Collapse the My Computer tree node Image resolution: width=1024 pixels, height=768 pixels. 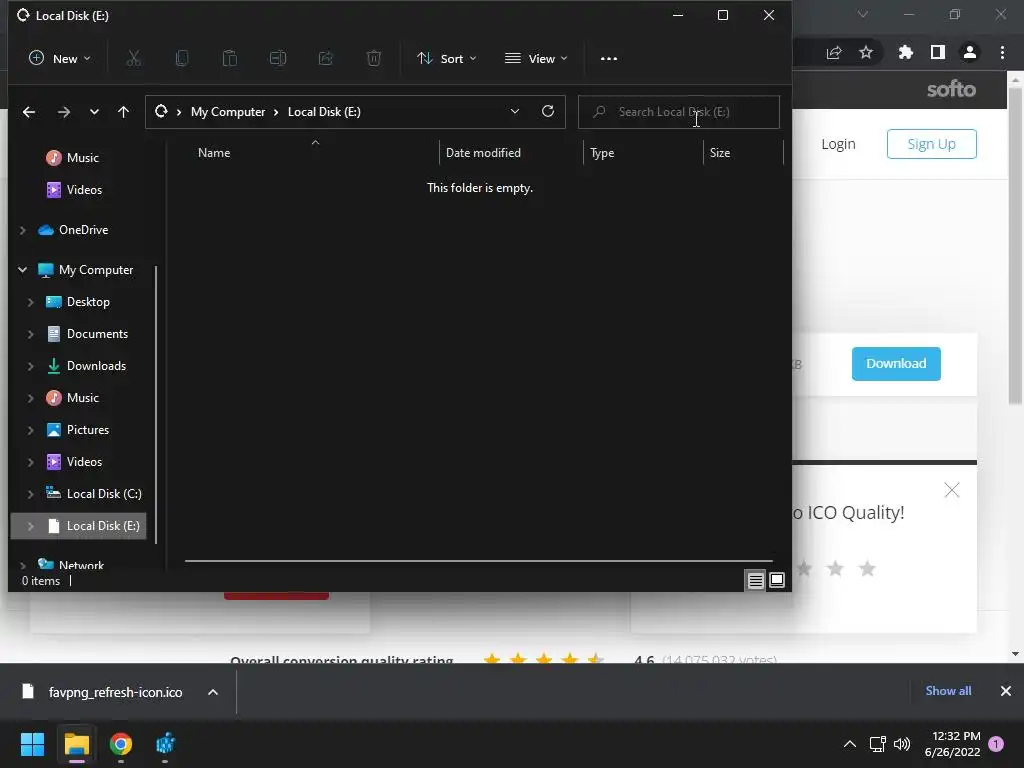click(x=23, y=270)
